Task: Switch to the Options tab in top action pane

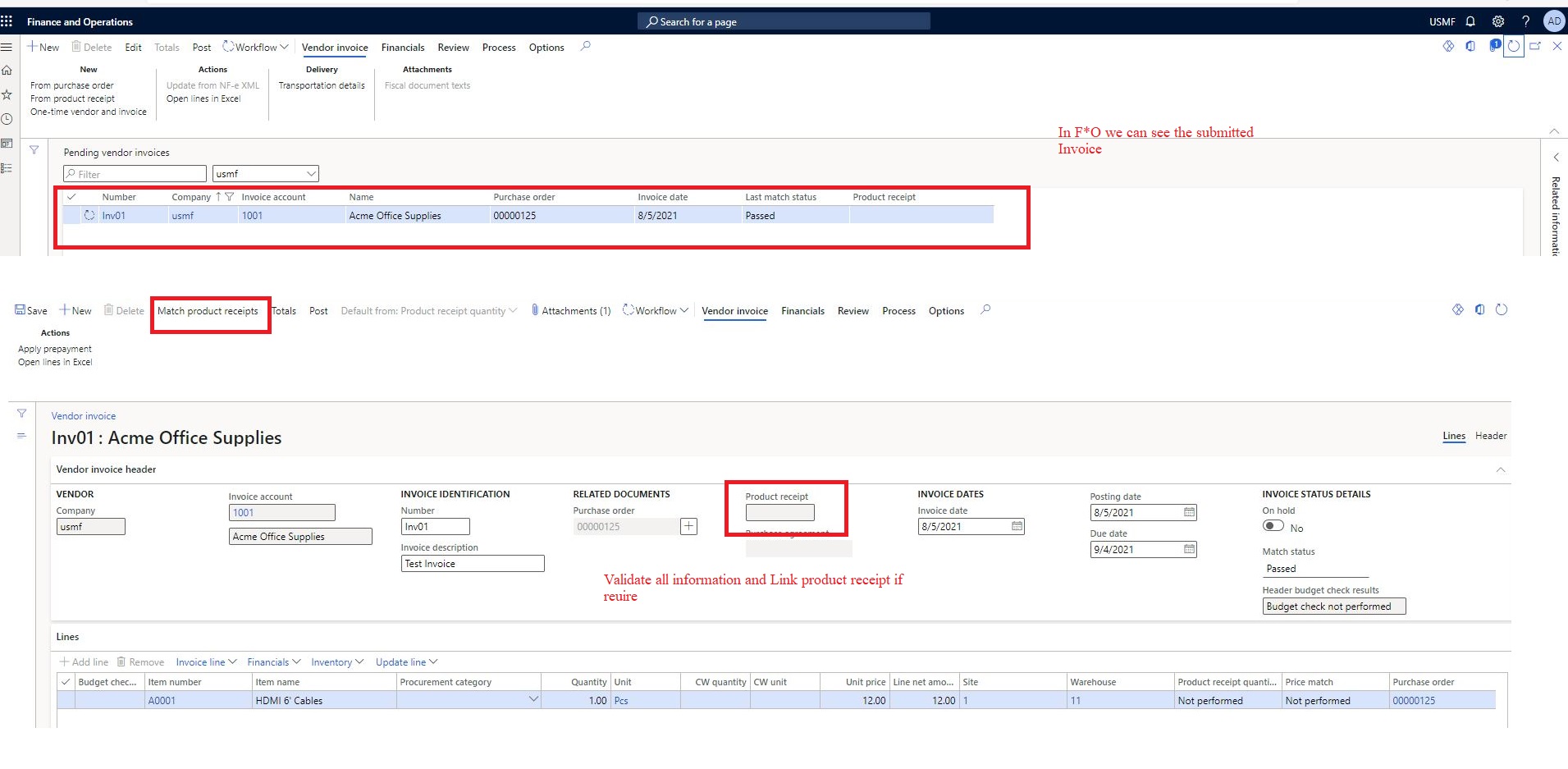Action: tap(546, 47)
